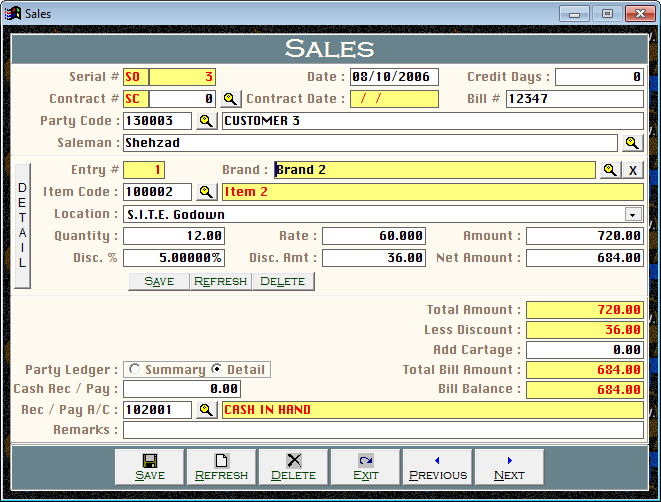This screenshot has height=502, width=661.
Task: Click the Cash Rec / Pay field
Action: point(182,389)
